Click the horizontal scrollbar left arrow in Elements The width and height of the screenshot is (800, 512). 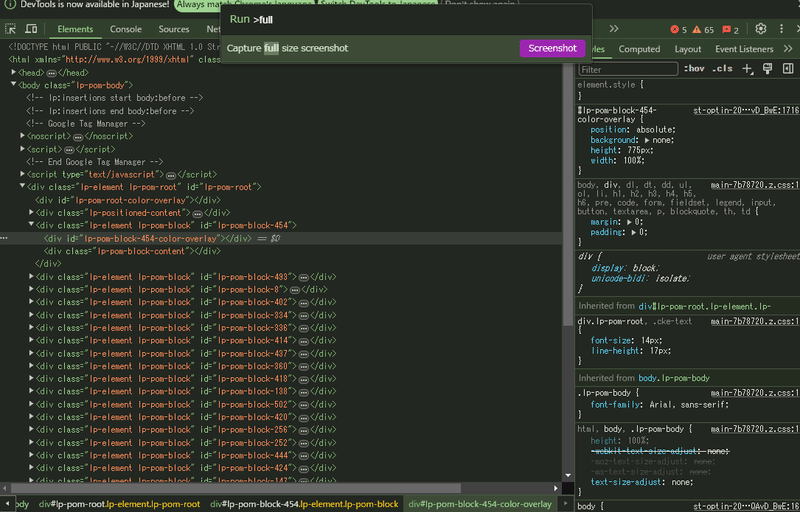4,488
